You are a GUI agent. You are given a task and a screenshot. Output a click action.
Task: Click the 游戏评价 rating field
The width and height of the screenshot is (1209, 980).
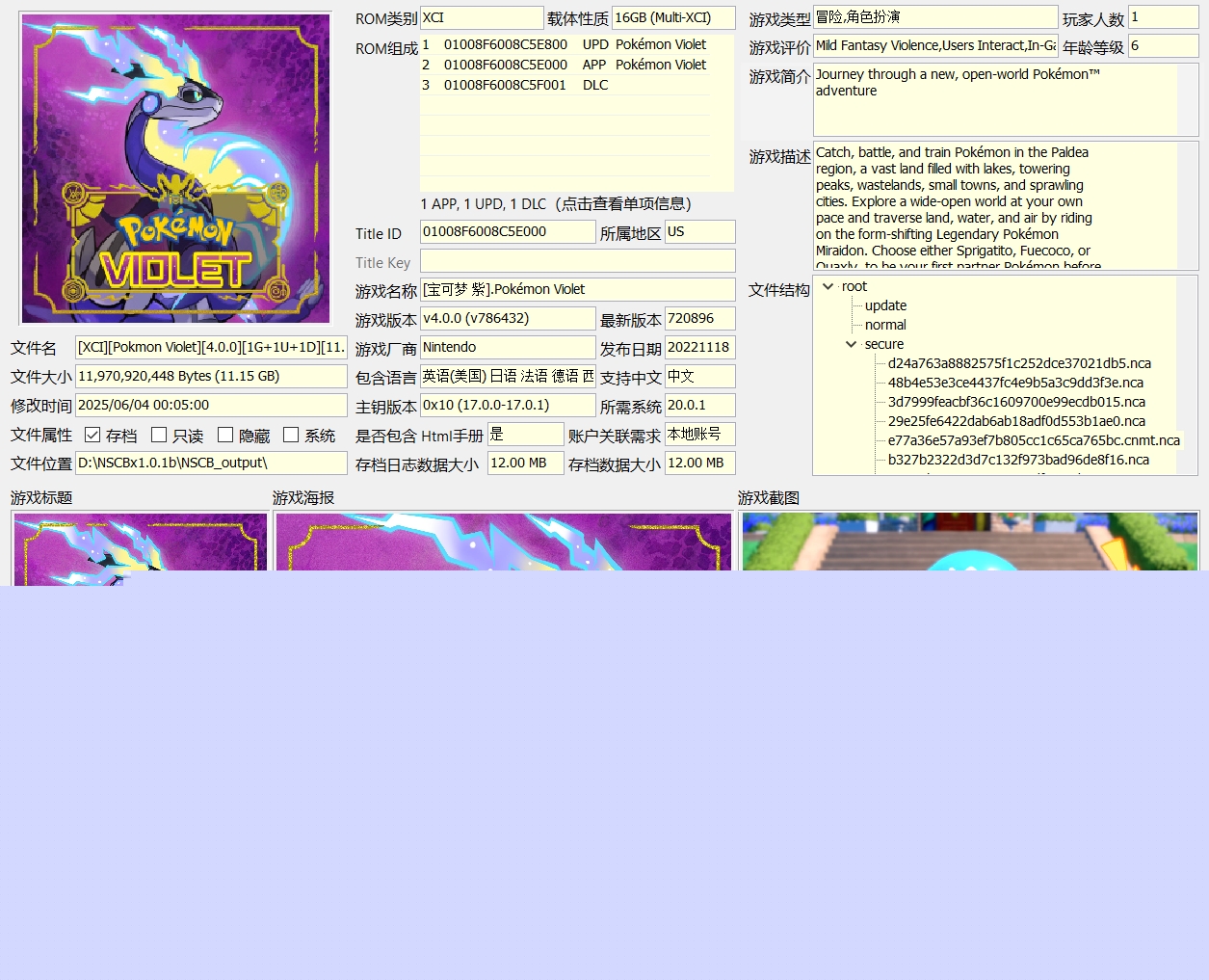click(x=935, y=46)
